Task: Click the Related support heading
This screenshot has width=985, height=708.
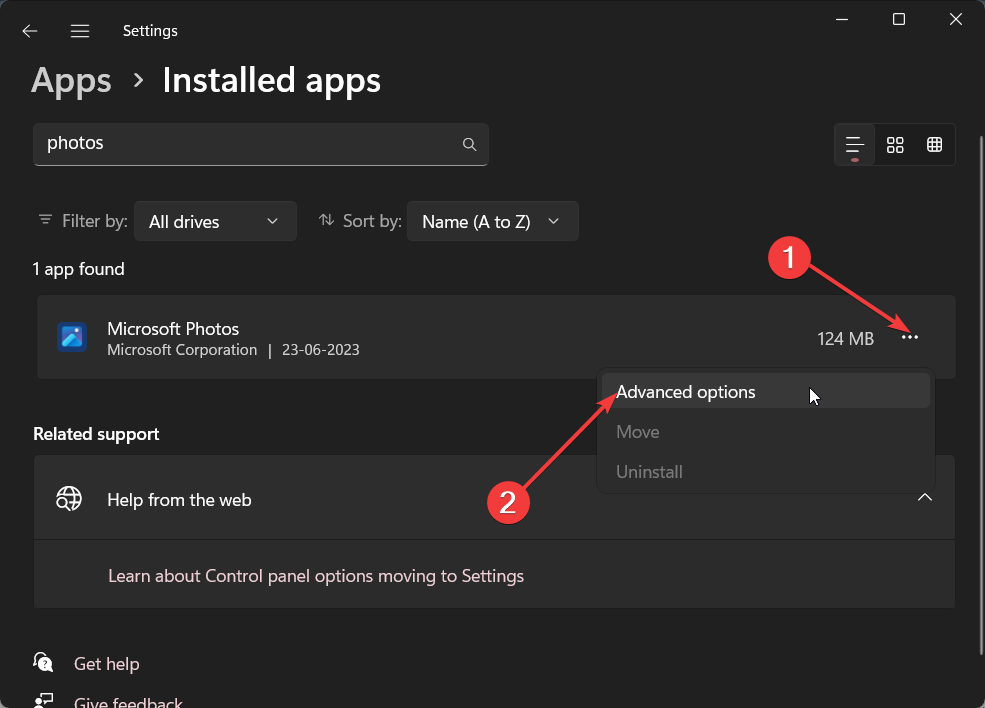Action: pyautogui.click(x=96, y=434)
